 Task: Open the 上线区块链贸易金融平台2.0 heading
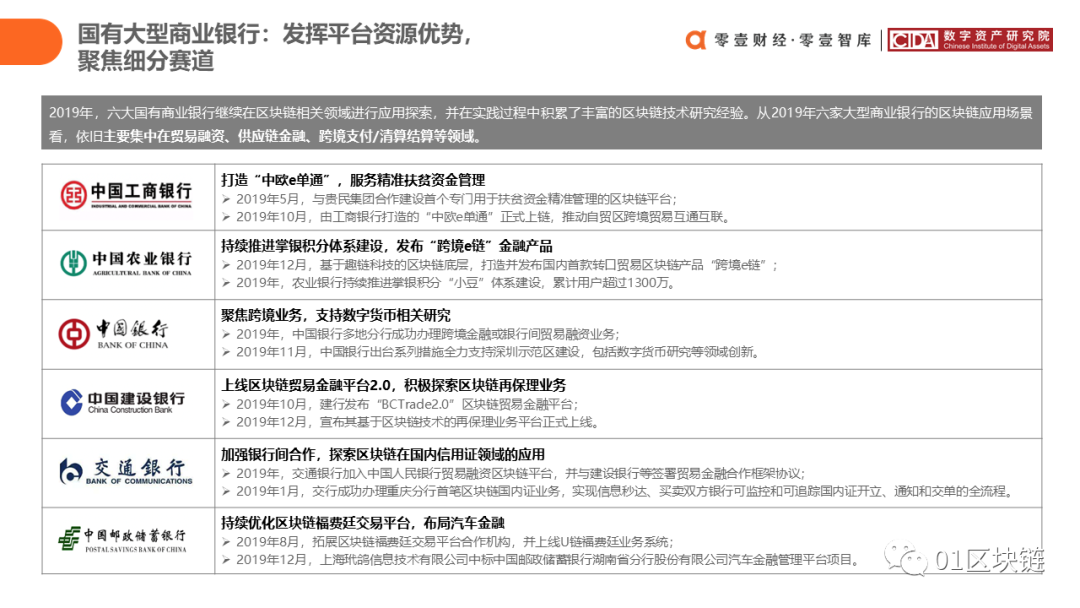(x=395, y=384)
